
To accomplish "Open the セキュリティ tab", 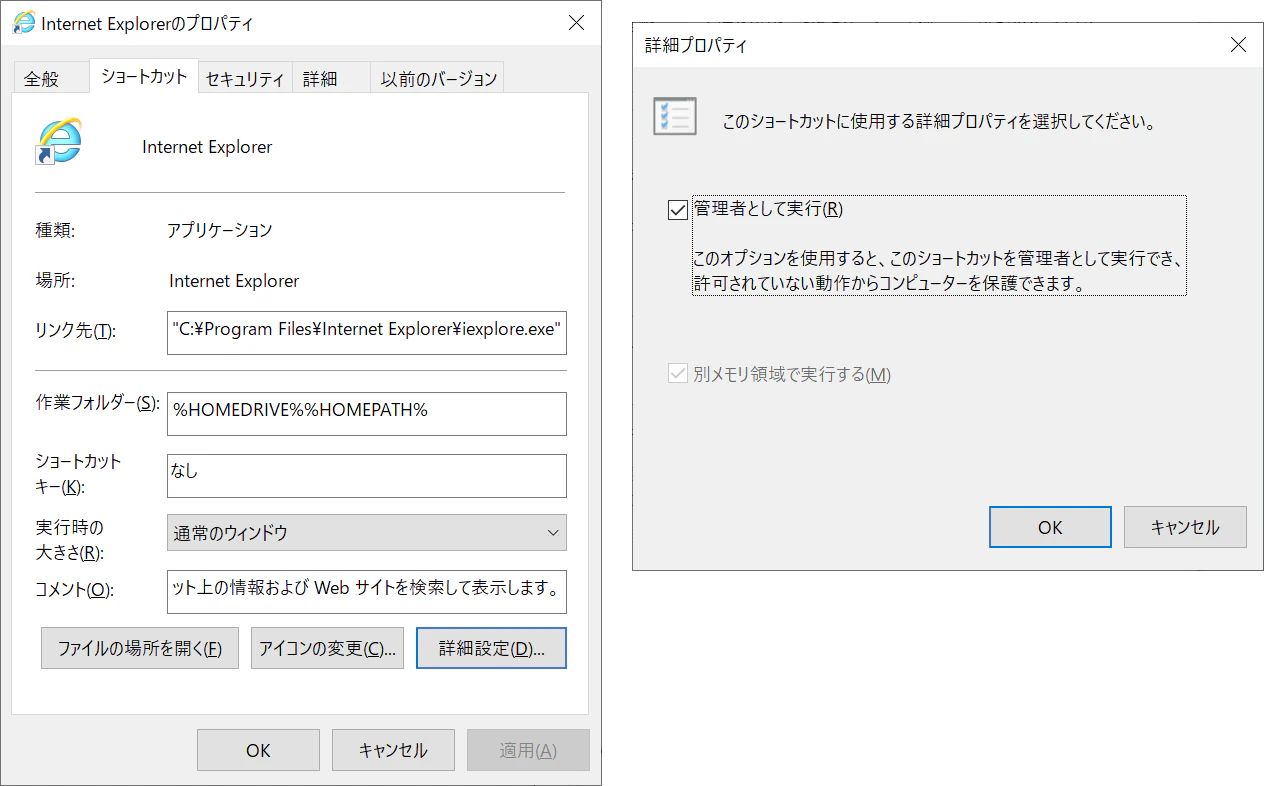I will pyautogui.click(x=245, y=79).
